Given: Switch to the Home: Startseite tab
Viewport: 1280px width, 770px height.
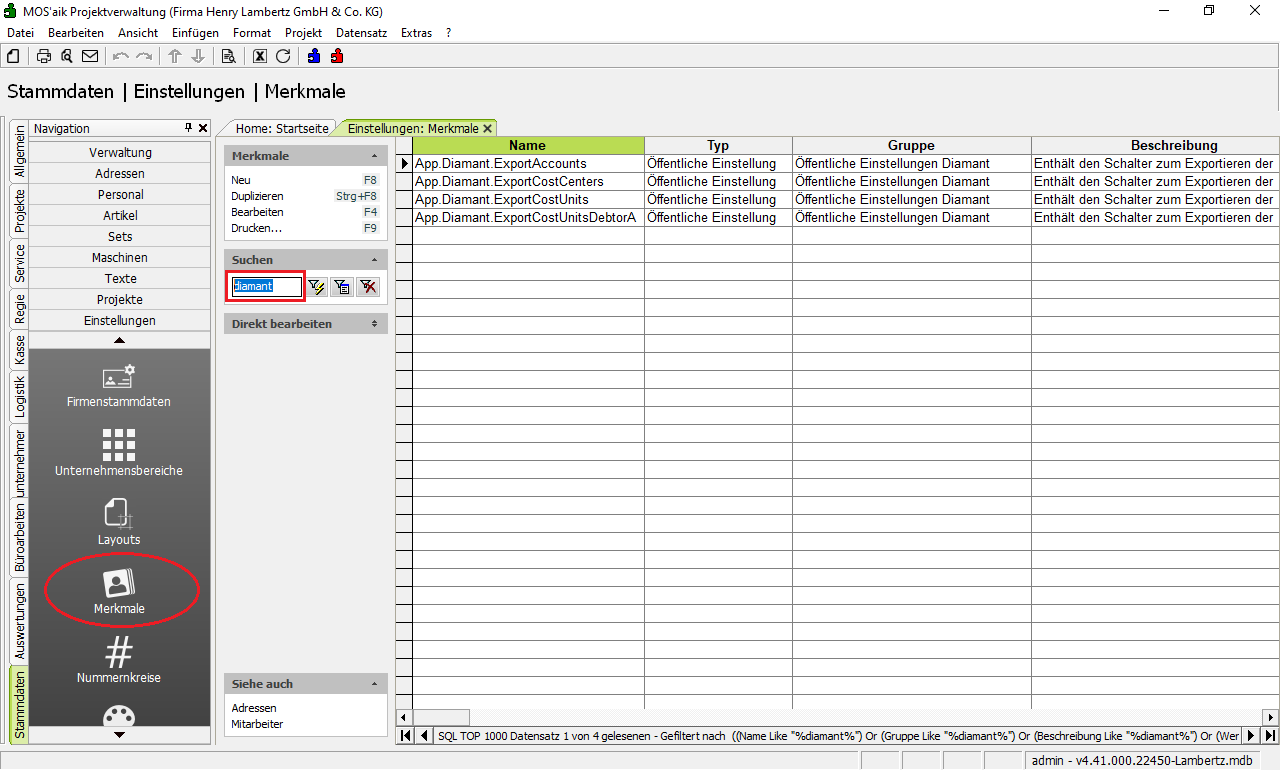Looking at the screenshot, I should [x=281, y=128].
